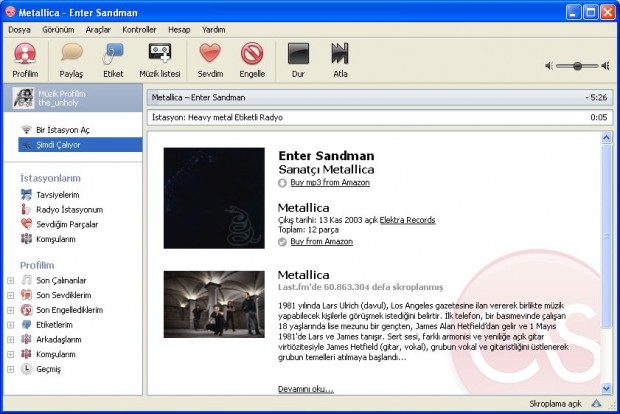Open Tavsiyelerim station
Screen dimensions: 620x414
[x=58, y=195]
